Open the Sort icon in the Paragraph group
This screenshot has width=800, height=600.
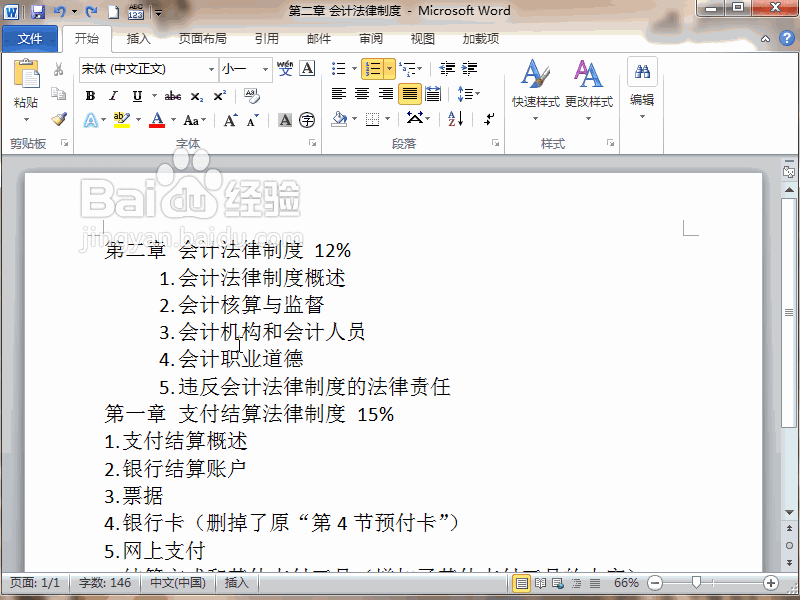click(455, 119)
